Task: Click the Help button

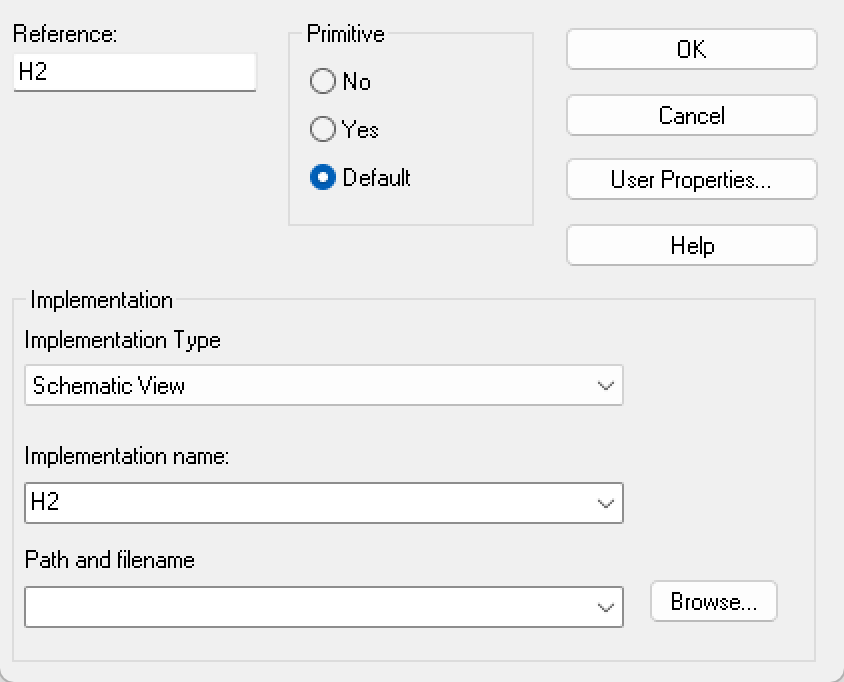Action: tap(692, 245)
